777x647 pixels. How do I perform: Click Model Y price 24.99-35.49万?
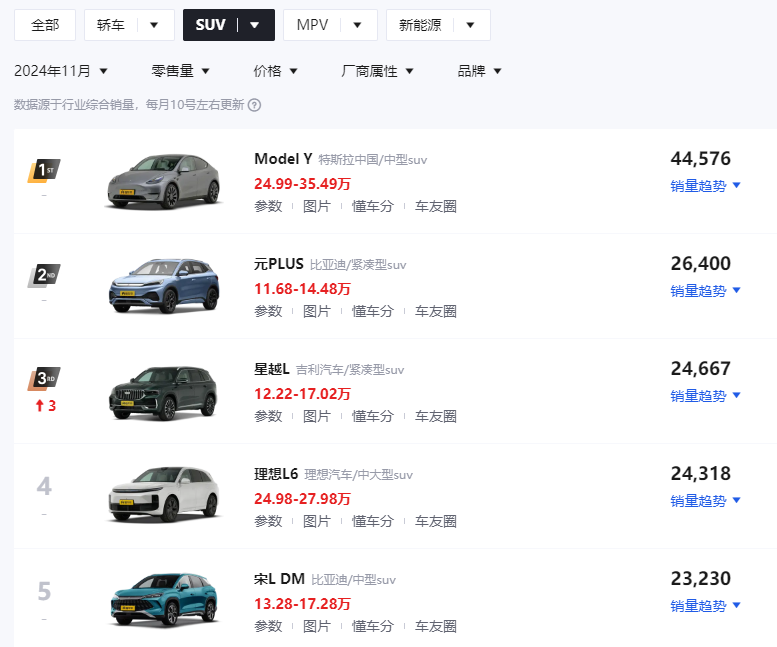click(302, 184)
